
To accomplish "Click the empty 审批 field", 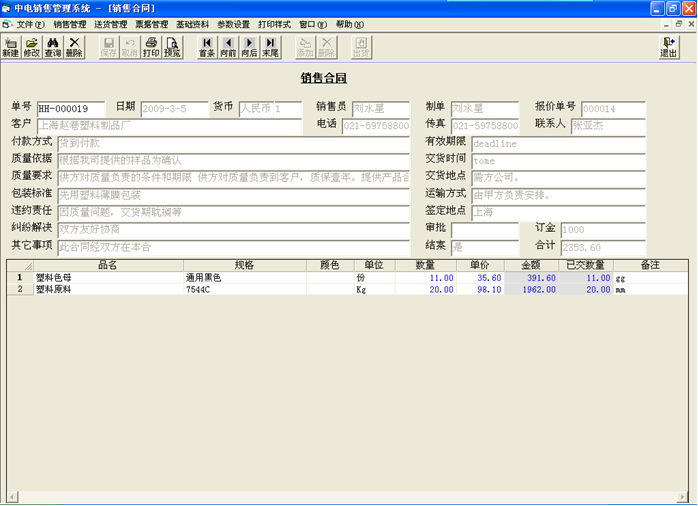I will (x=485, y=230).
